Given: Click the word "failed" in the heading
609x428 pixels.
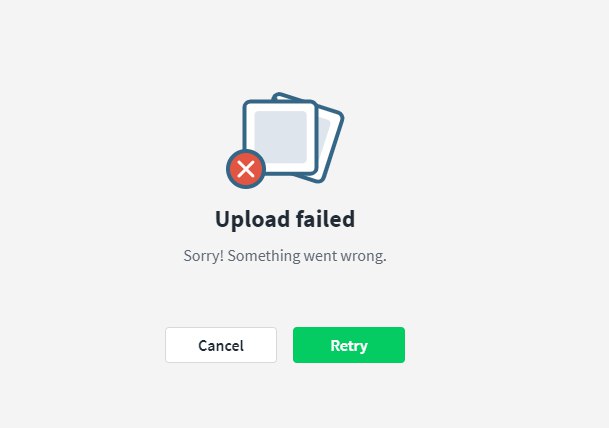Looking at the screenshot, I should [x=325, y=218].
